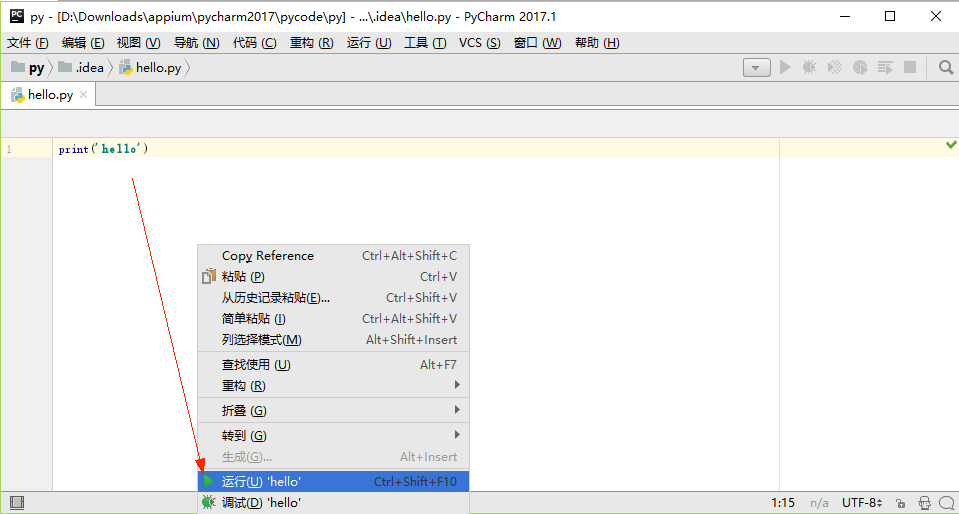
Task: Maximize the PyCharm window
Action: point(890,17)
